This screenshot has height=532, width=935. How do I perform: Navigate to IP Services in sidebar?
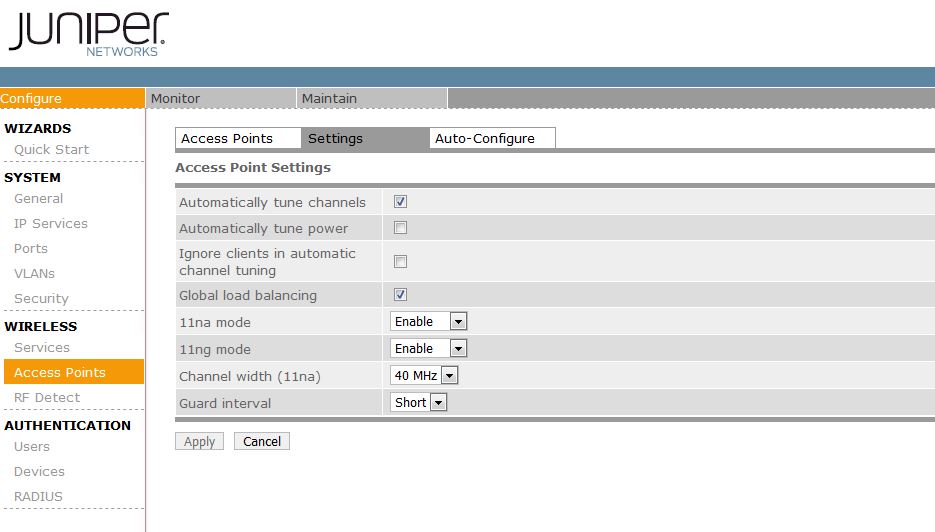pos(51,224)
